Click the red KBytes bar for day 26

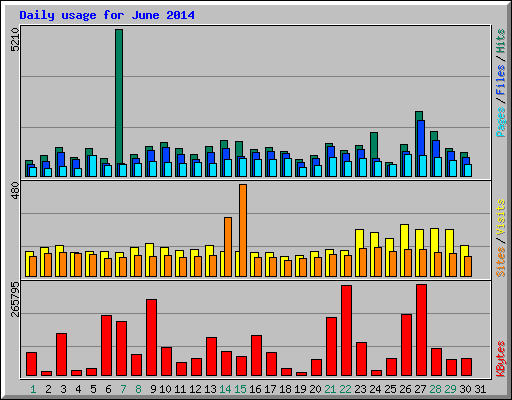pos(406,345)
